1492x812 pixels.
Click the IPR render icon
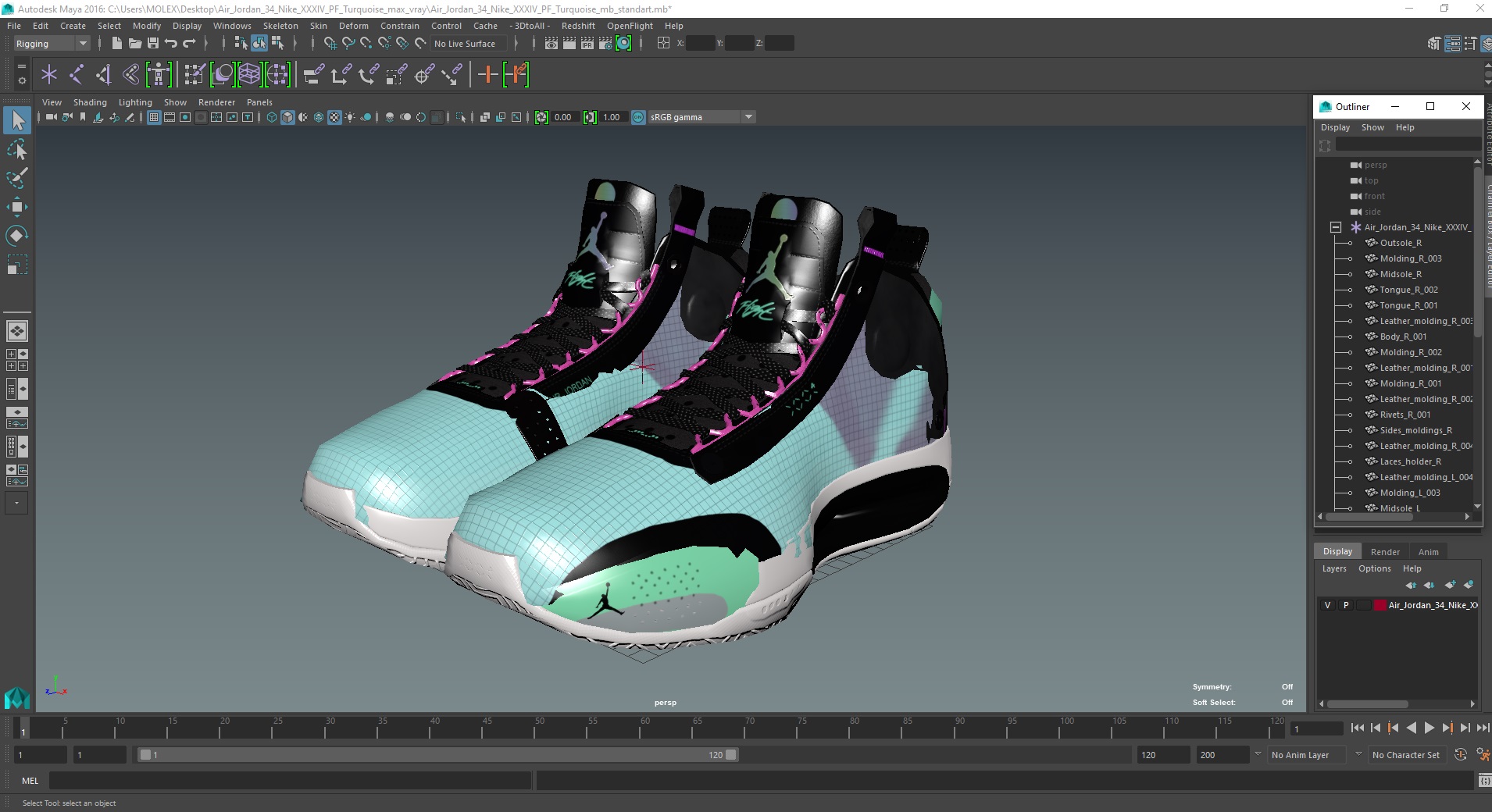point(587,43)
